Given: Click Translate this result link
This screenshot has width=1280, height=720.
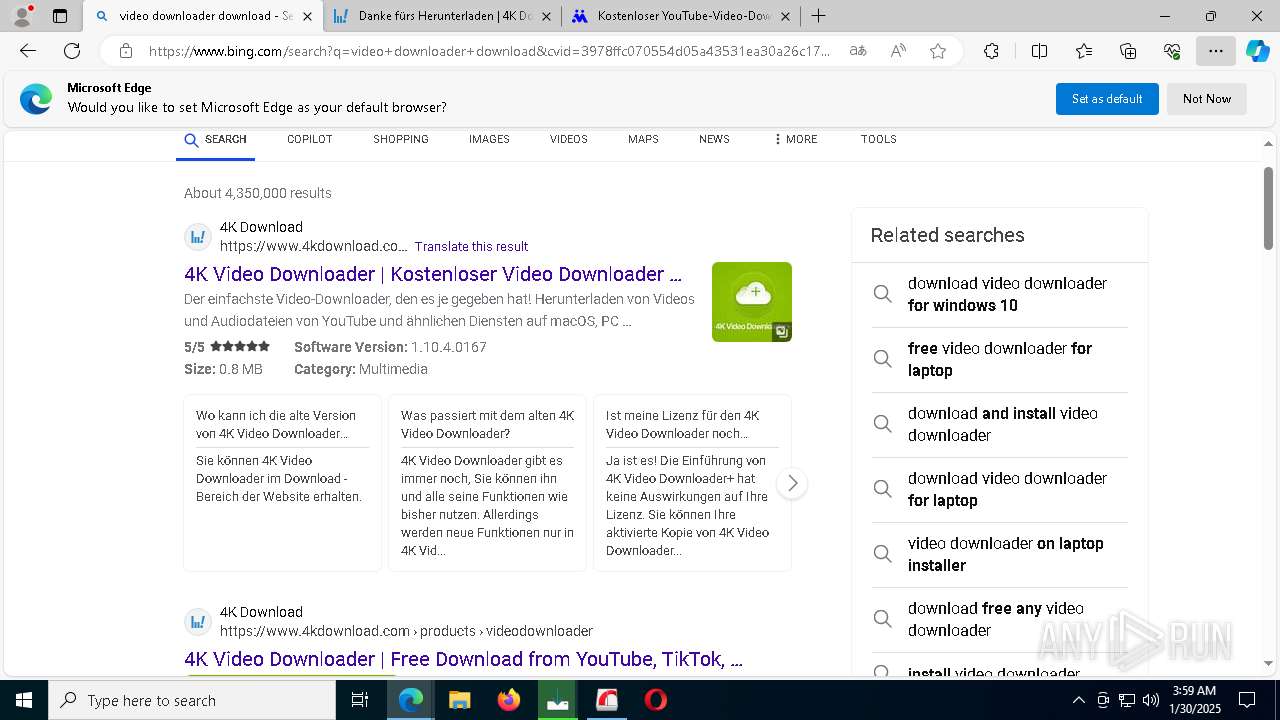Looking at the screenshot, I should pos(471,247).
